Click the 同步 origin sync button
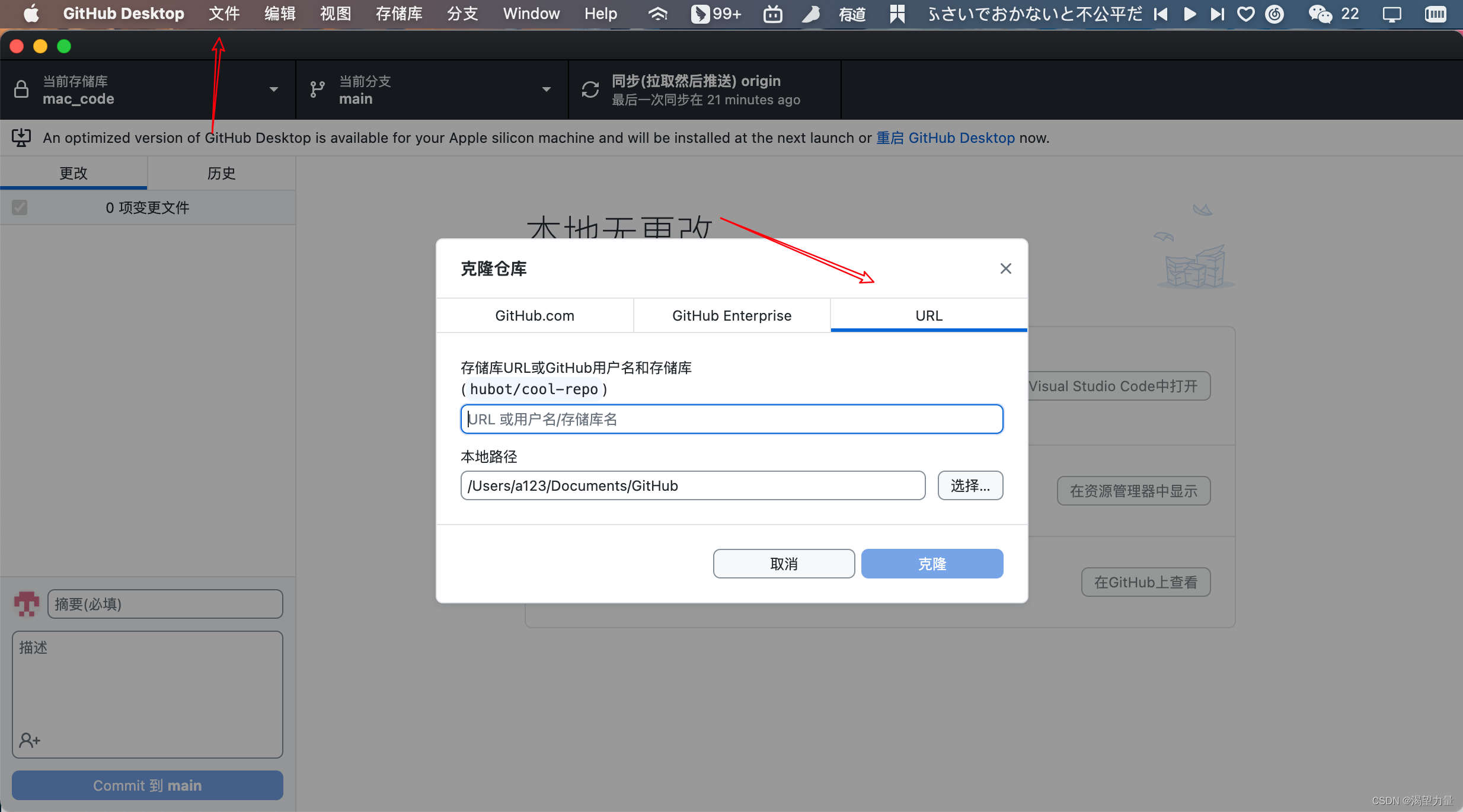The width and height of the screenshot is (1463, 812). click(705, 89)
